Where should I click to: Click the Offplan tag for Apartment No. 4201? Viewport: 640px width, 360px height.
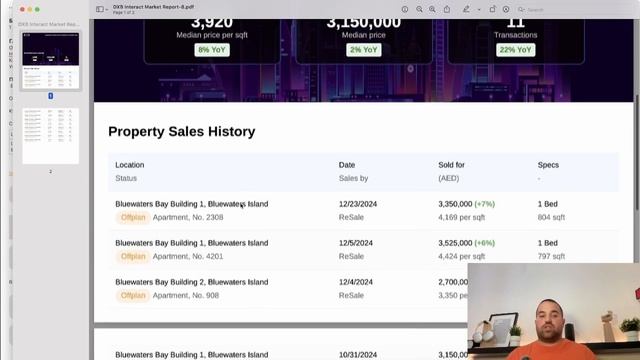133,256
